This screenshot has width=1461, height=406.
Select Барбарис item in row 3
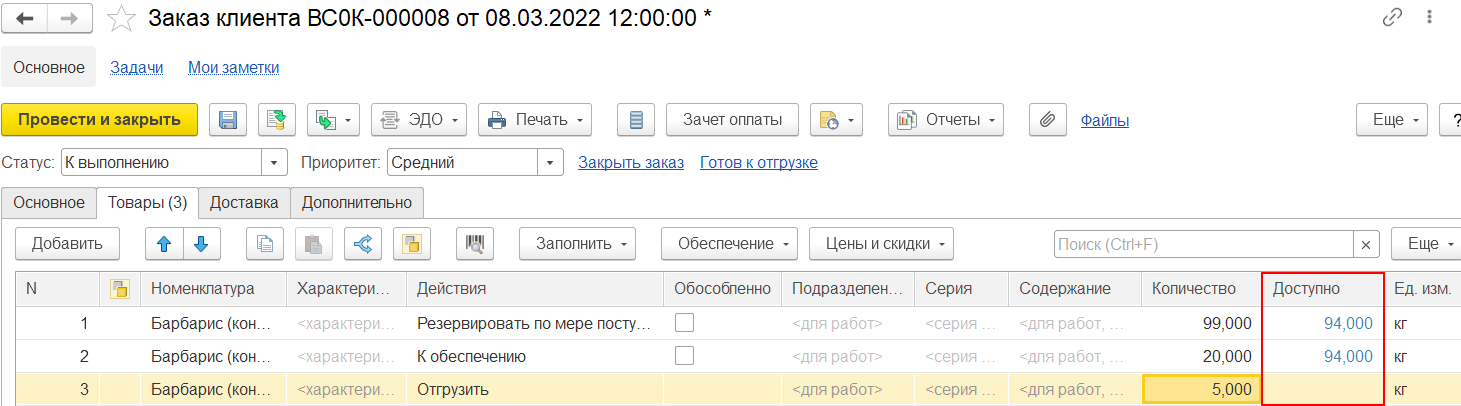[x=214, y=389]
